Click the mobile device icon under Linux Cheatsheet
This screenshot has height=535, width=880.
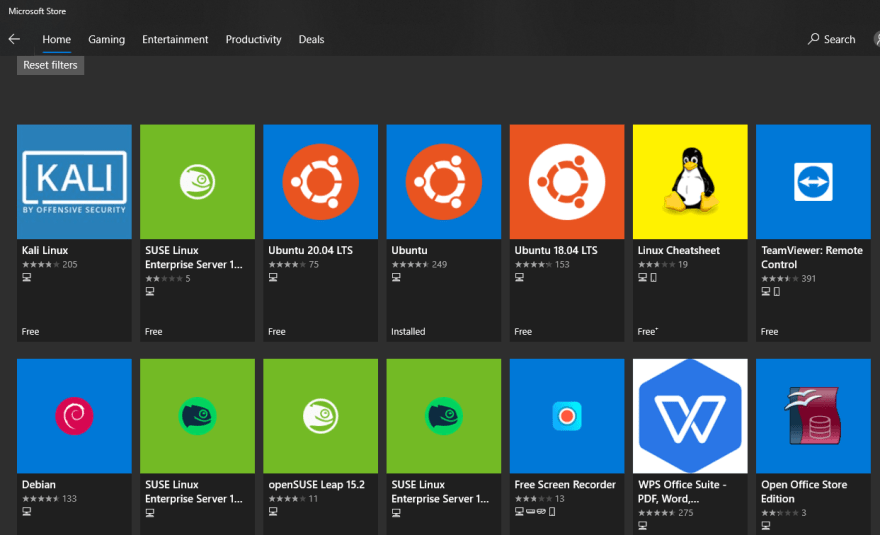tap(653, 277)
